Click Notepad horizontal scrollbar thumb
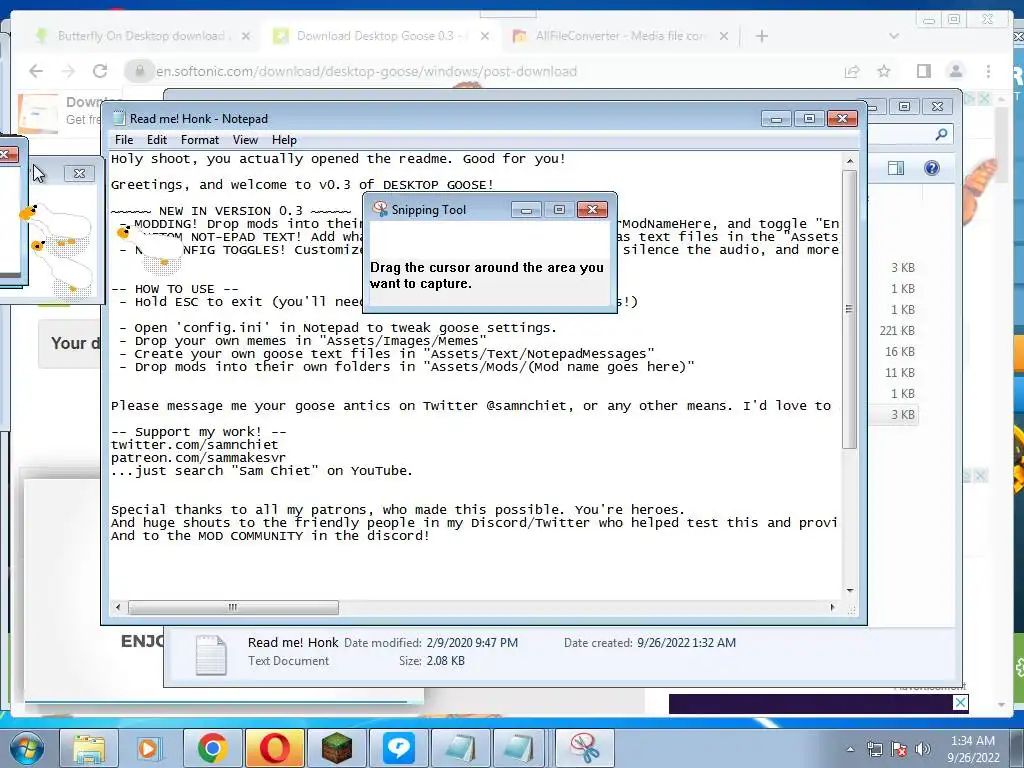 pyautogui.click(x=233, y=607)
